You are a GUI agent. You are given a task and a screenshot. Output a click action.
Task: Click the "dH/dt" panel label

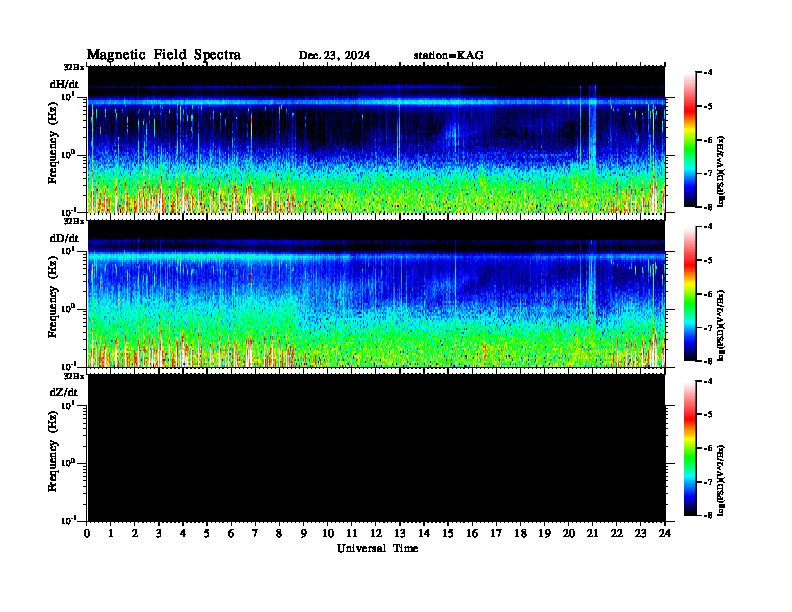tap(64, 85)
